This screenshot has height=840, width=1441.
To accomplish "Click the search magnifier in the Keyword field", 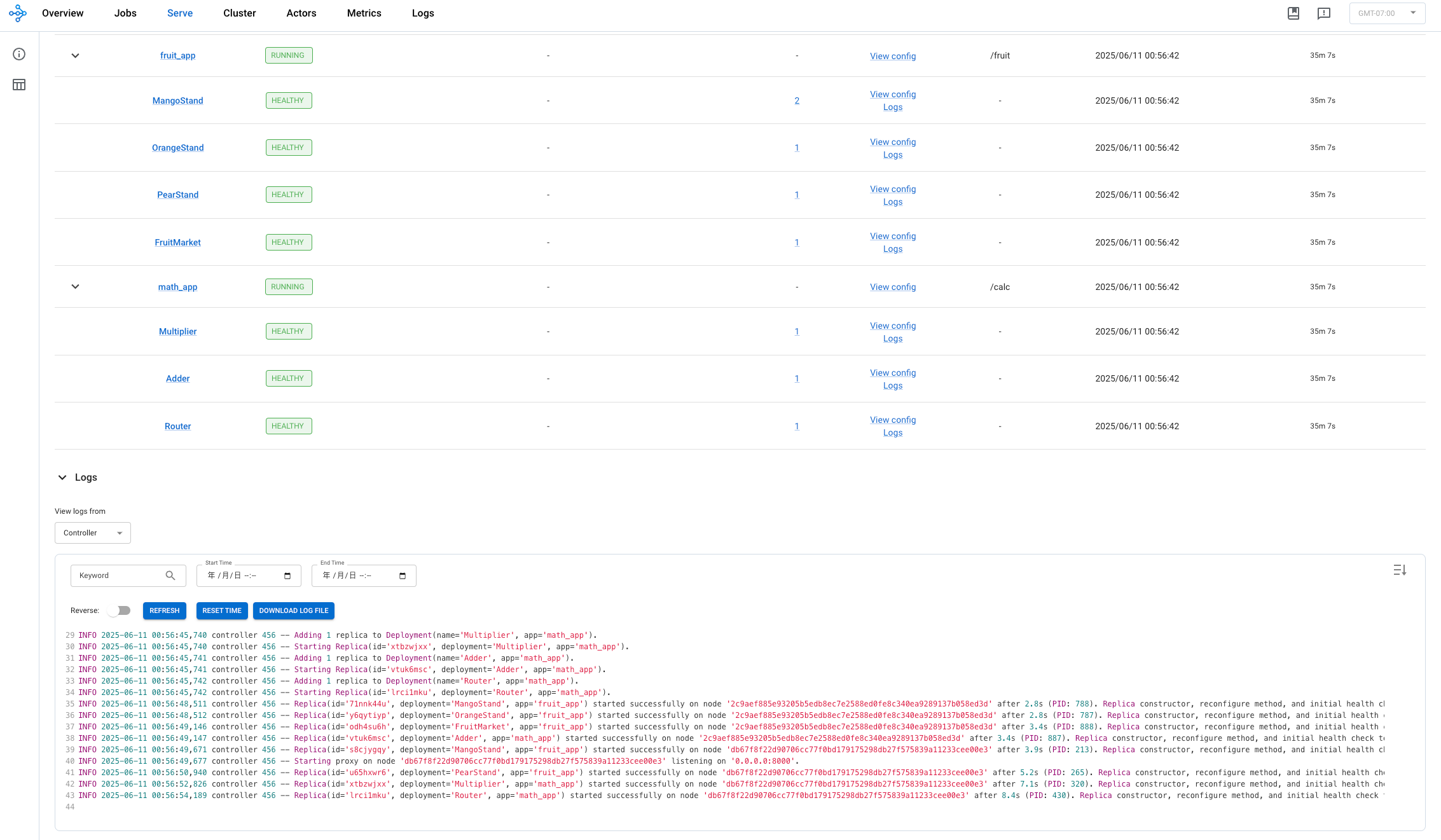I will 170,575.
